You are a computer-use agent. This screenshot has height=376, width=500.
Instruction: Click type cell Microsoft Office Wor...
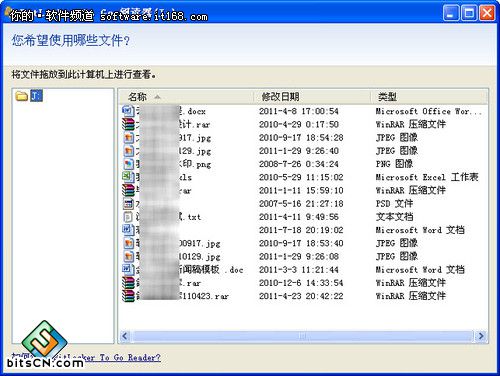[x=429, y=111]
